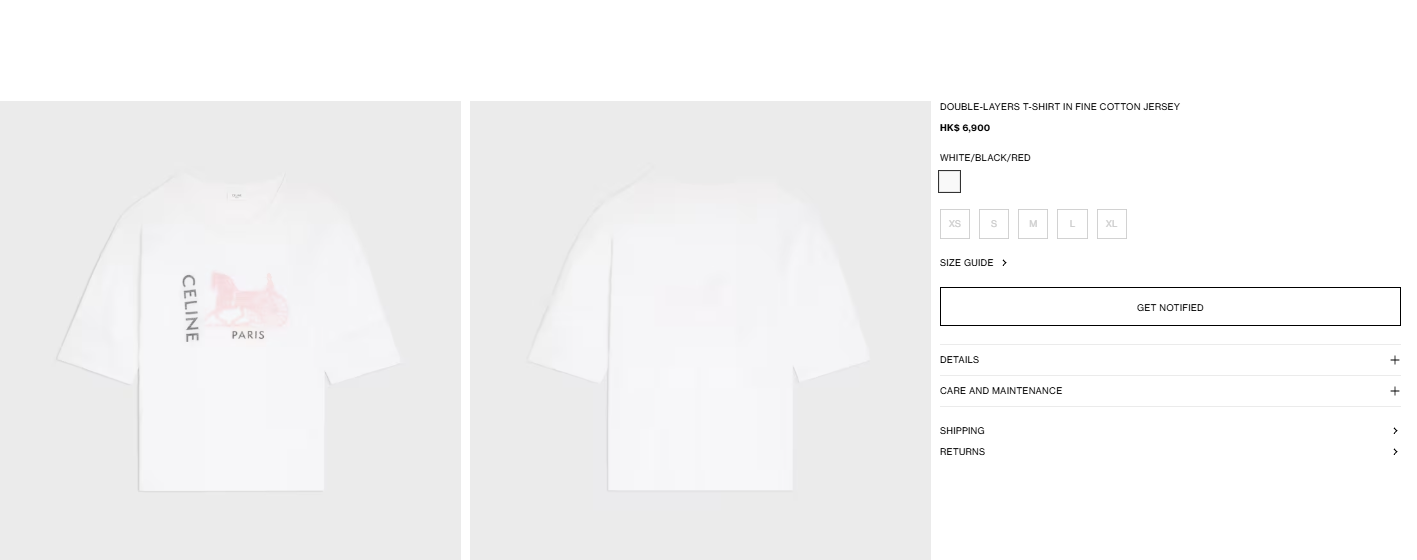Expand the Details section
Screen dimensions: 1417x560
coord(1170,360)
